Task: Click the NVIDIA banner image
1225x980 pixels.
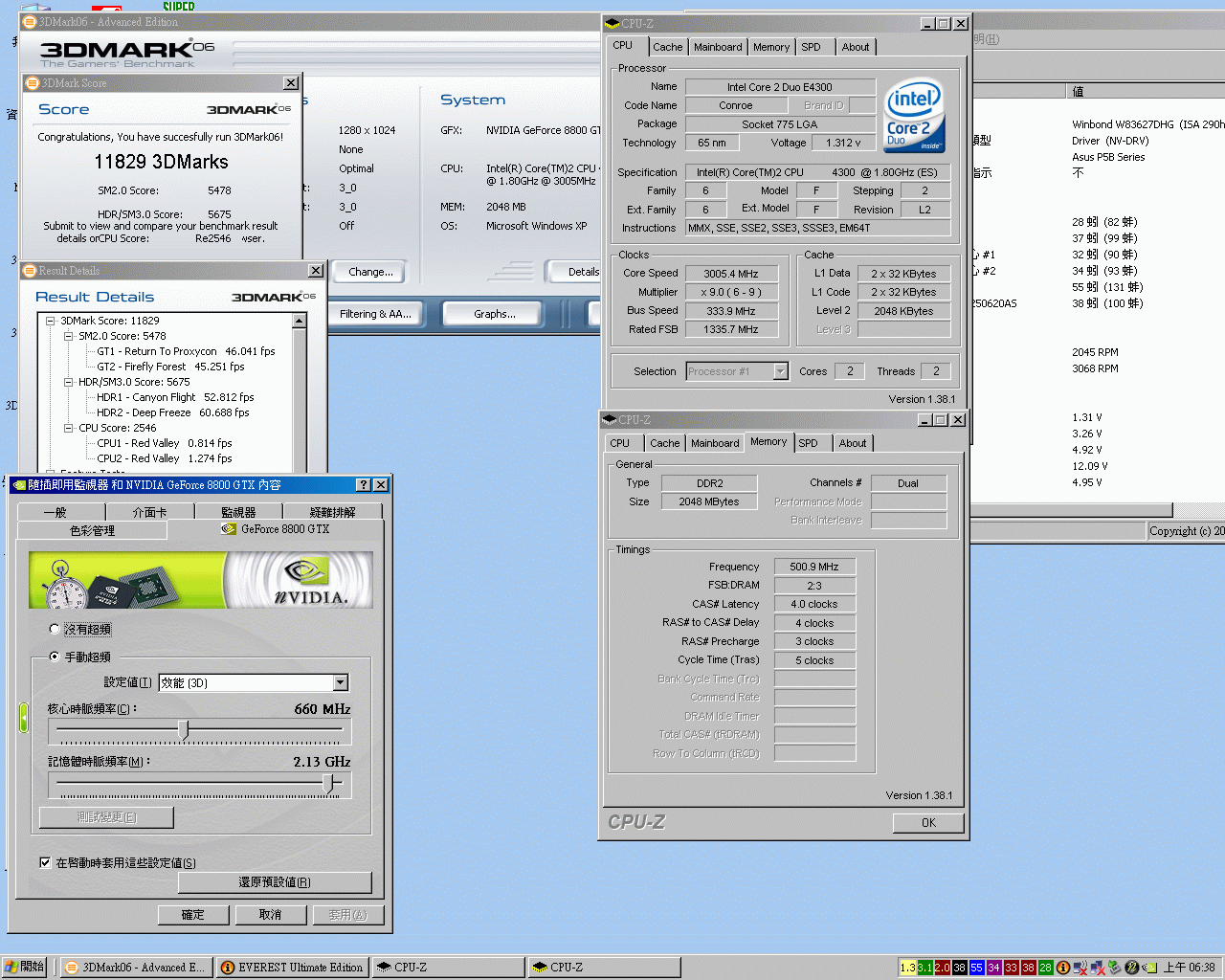Action: click(201, 580)
